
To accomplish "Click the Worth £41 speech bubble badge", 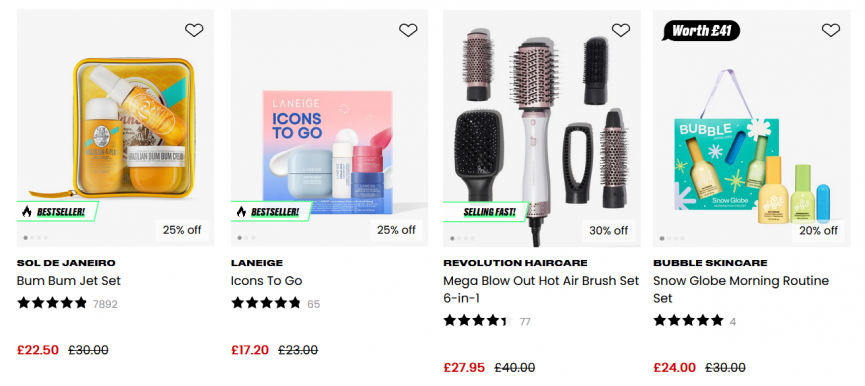I will [701, 31].
